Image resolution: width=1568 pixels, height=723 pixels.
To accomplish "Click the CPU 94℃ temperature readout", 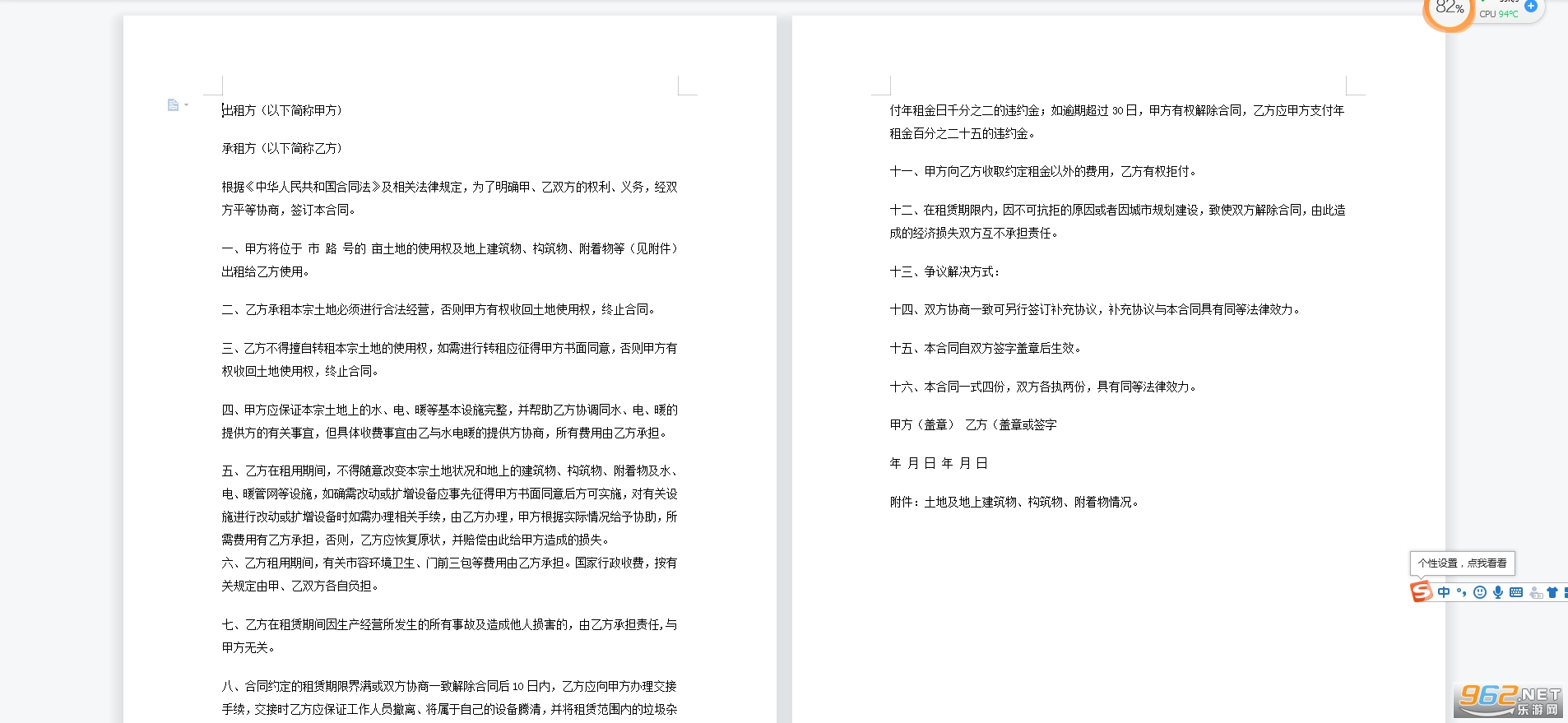I will (1499, 14).
